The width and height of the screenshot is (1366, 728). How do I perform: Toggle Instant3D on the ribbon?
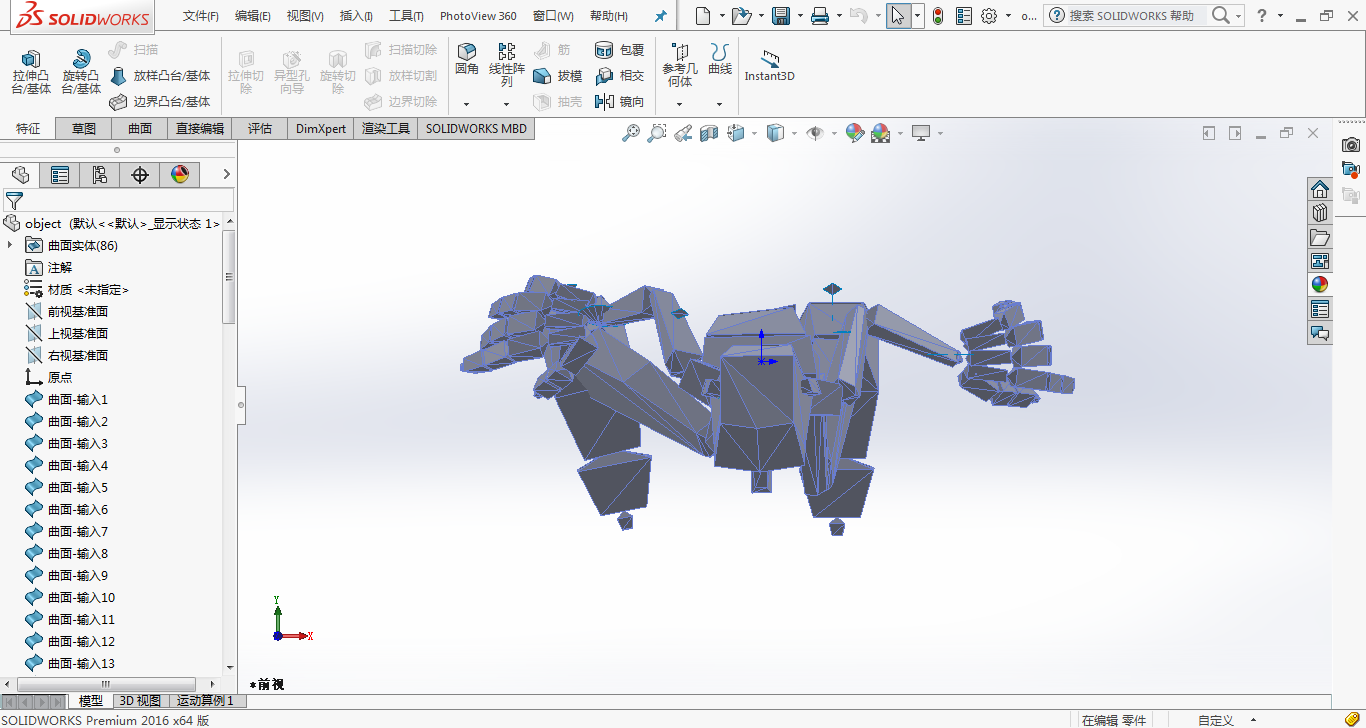pyautogui.click(x=768, y=62)
